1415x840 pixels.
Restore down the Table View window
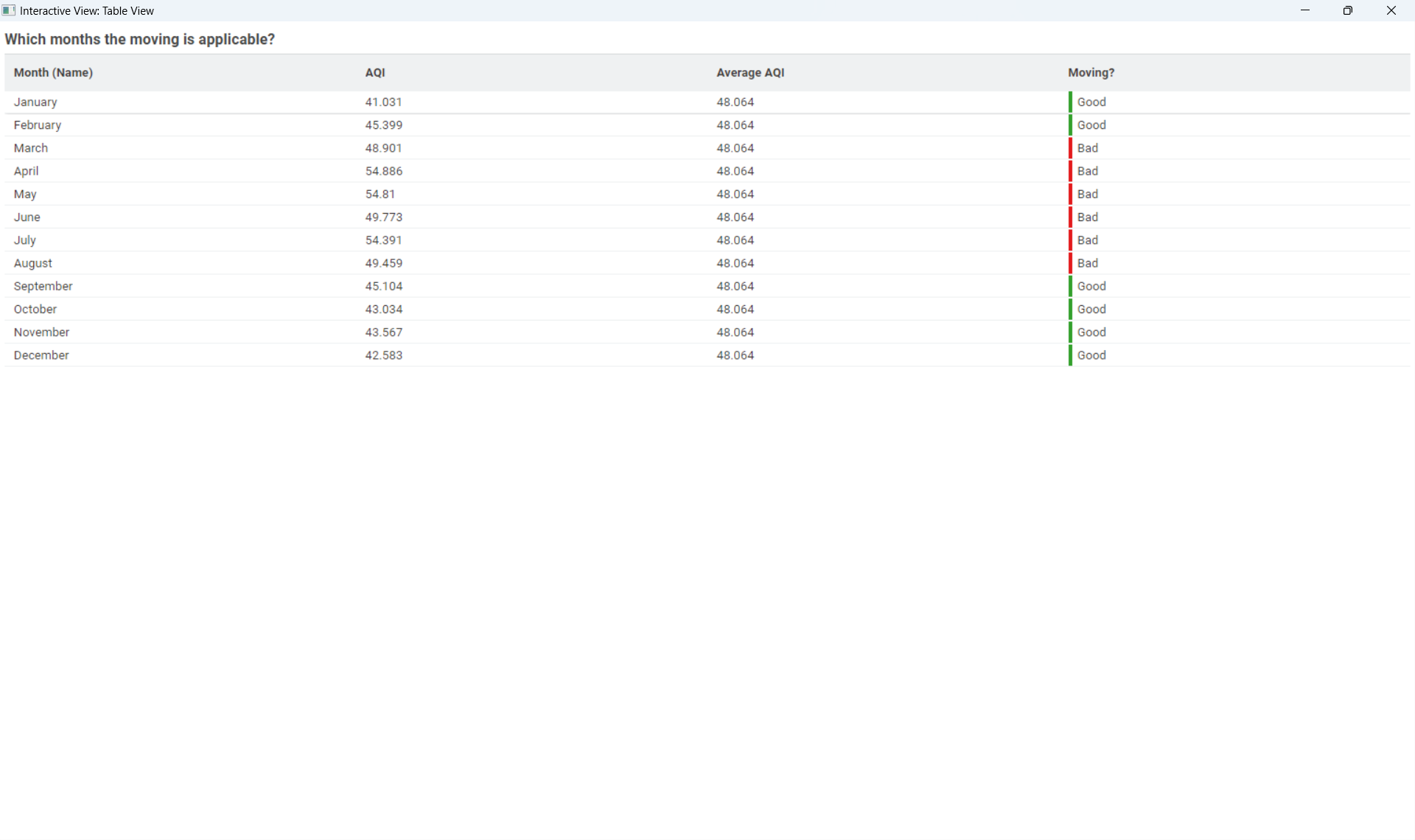pyautogui.click(x=1347, y=10)
